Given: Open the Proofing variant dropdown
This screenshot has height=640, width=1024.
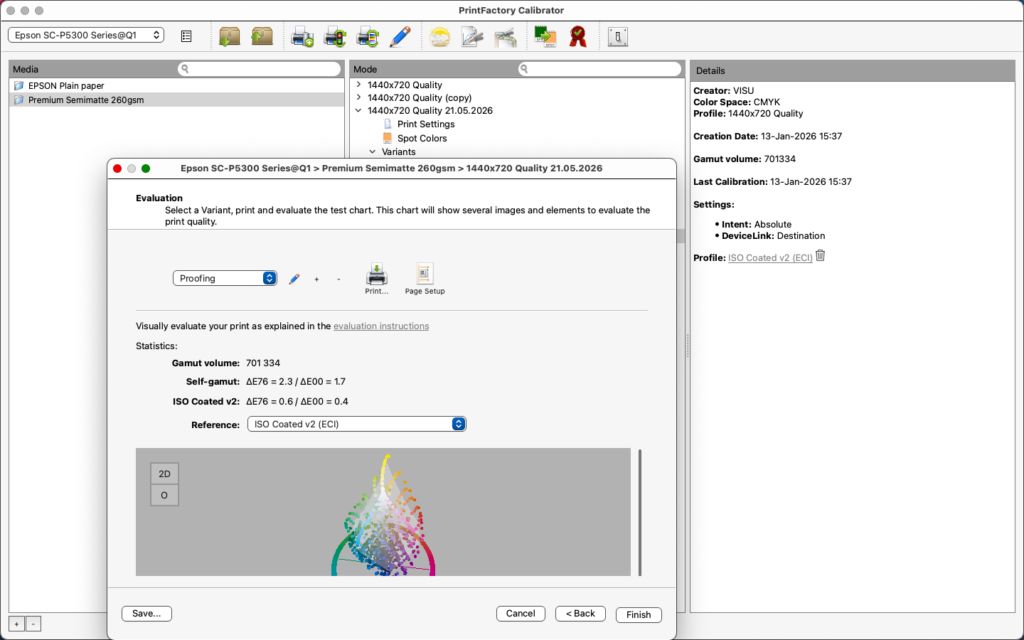Looking at the screenshot, I should 225,278.
